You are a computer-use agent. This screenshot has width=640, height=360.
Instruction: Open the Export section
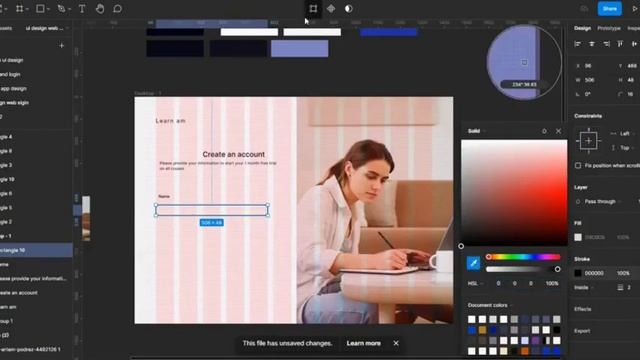pyautogui.click(x=582, y=331)
